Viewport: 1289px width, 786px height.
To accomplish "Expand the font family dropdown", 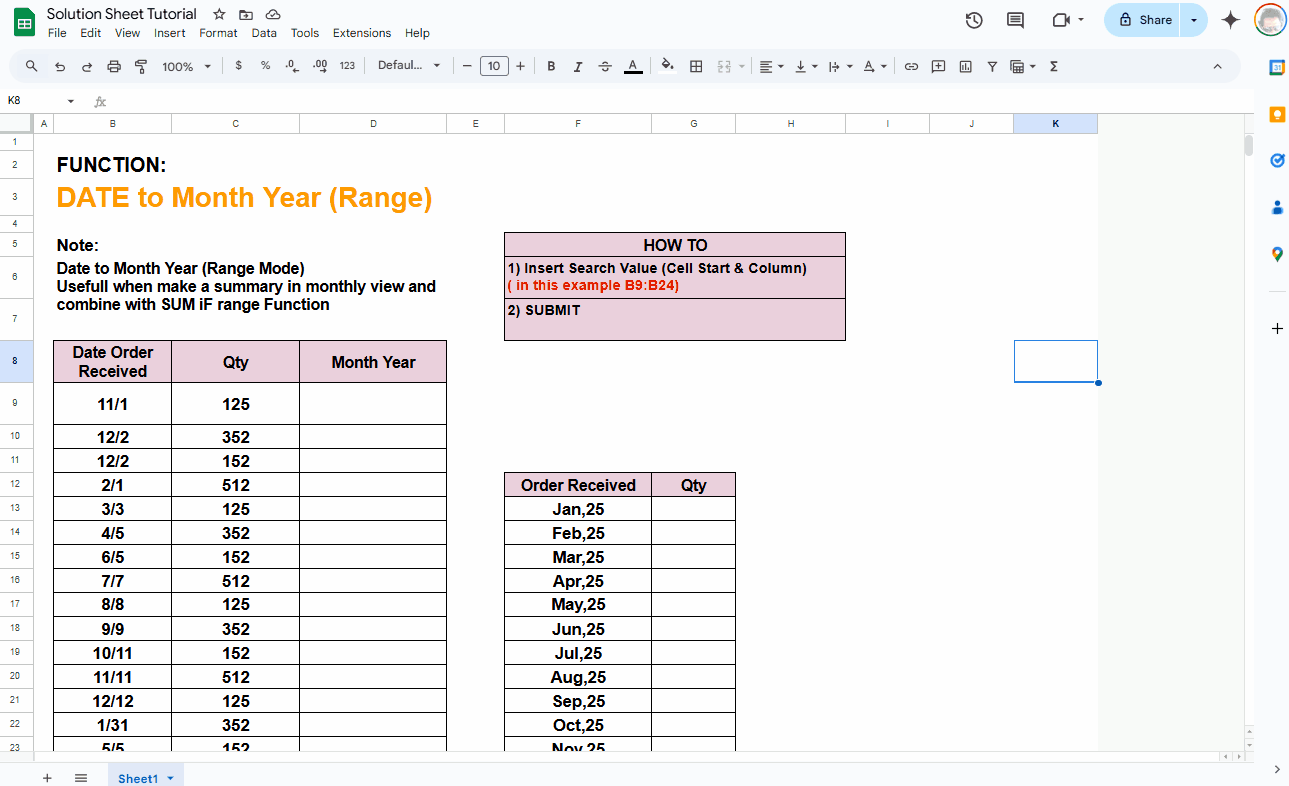I will tap(409, 66).
